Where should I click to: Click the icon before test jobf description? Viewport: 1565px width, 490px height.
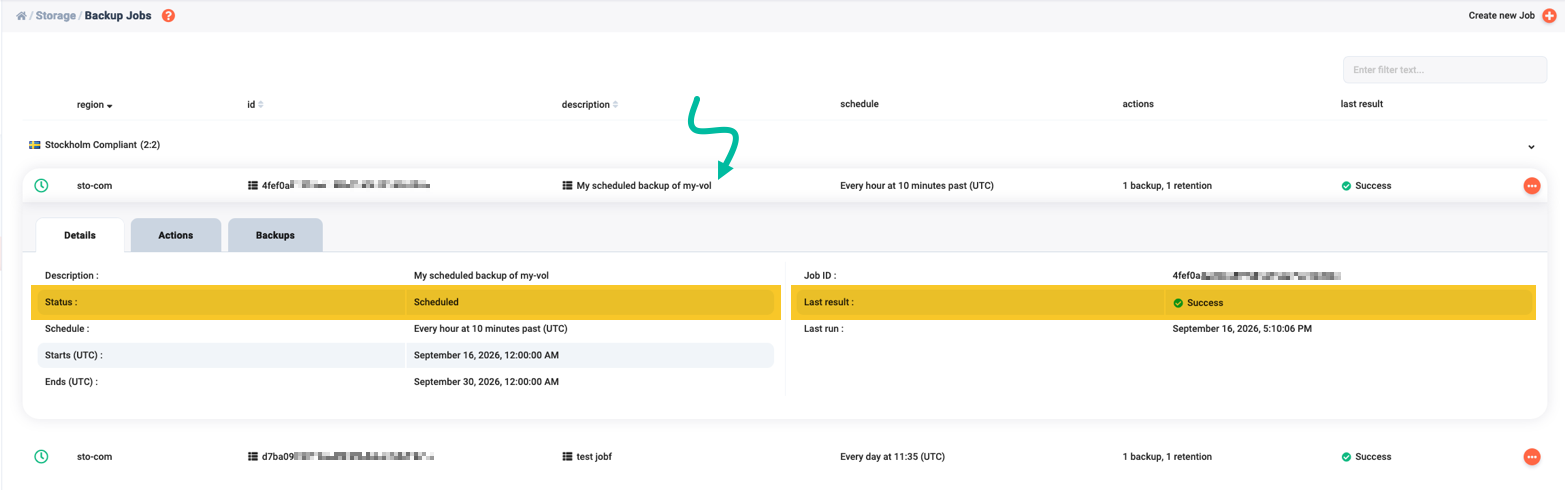567,457
